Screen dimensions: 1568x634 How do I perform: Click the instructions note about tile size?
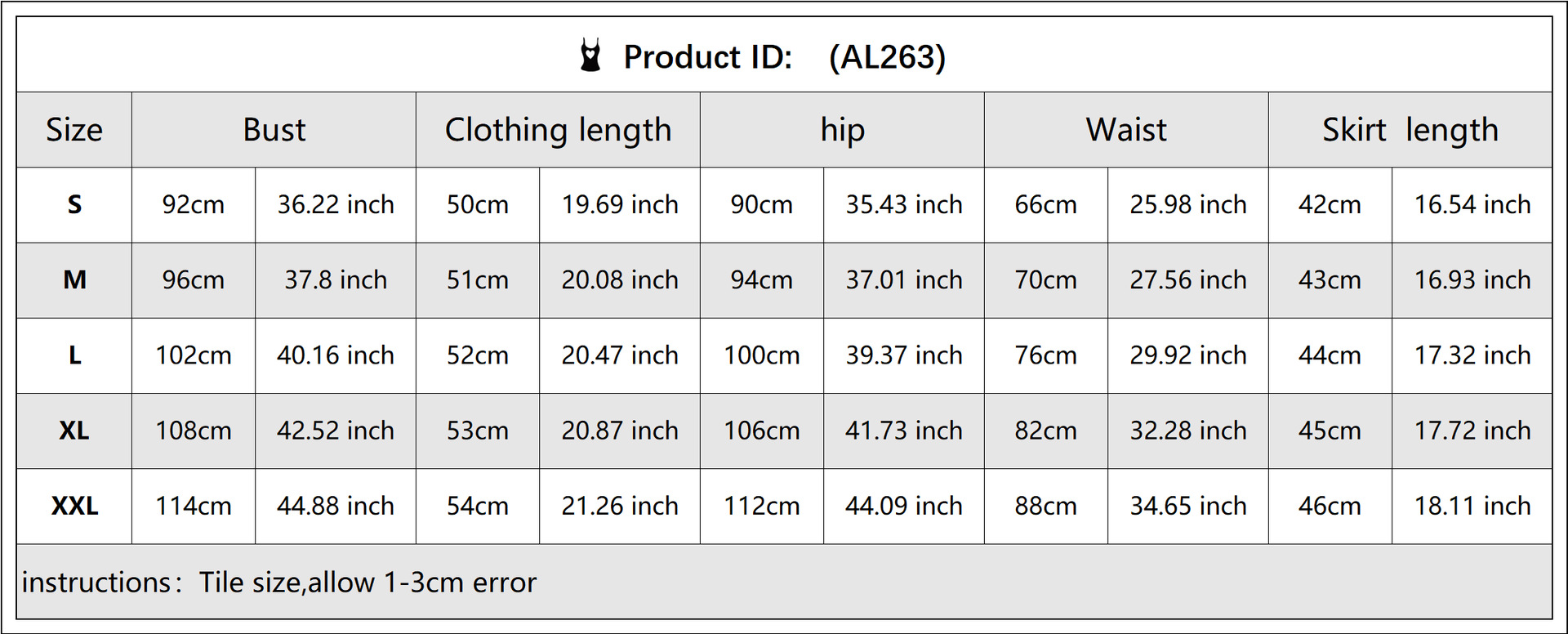point(279,583)
